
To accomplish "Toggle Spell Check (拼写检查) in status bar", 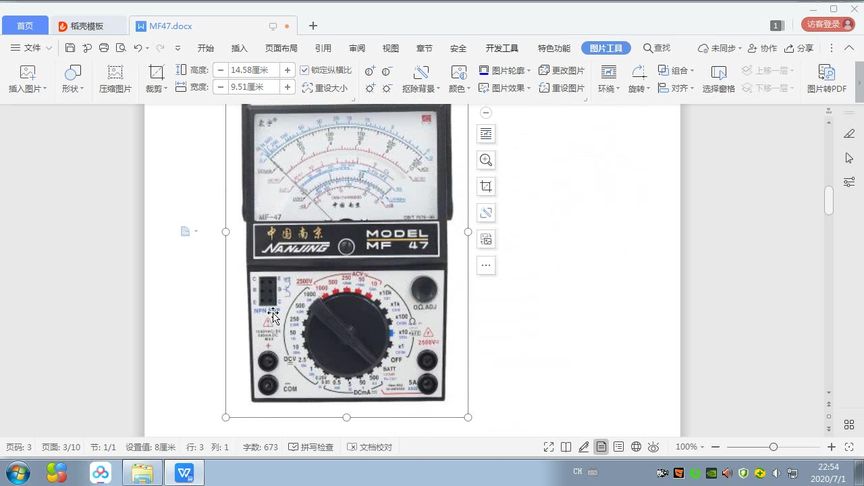I will 311,447.
